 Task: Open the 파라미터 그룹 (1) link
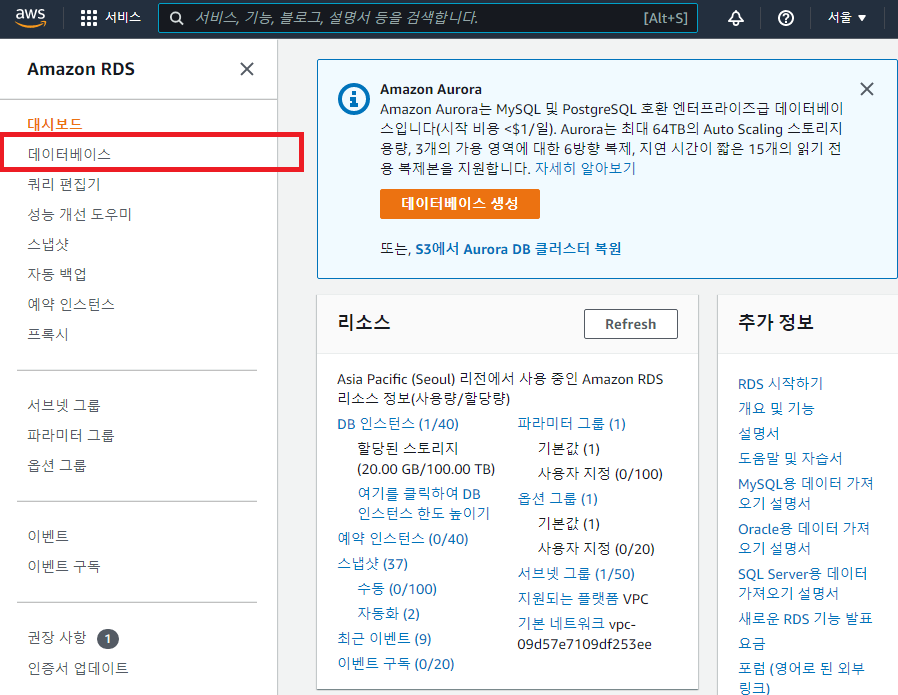point(572,424)
